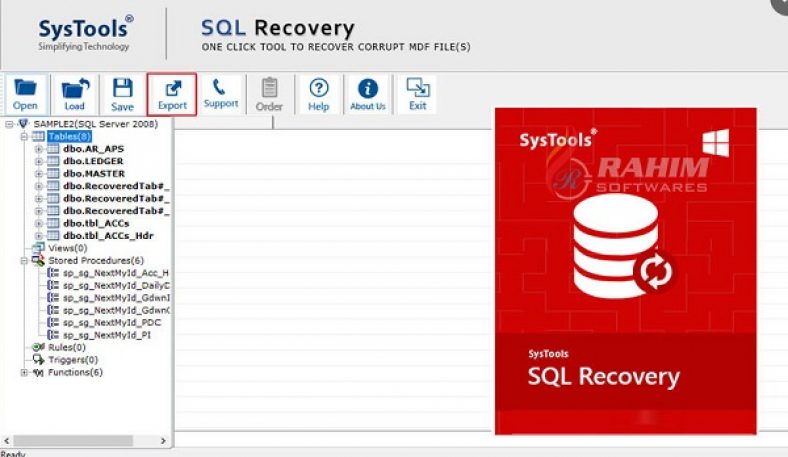The height and width of the screenshot is (457, 788).
Task: Click the table icon beside dbo.tbl_ACCs_Hdr
Action: (x=53, y=235)
